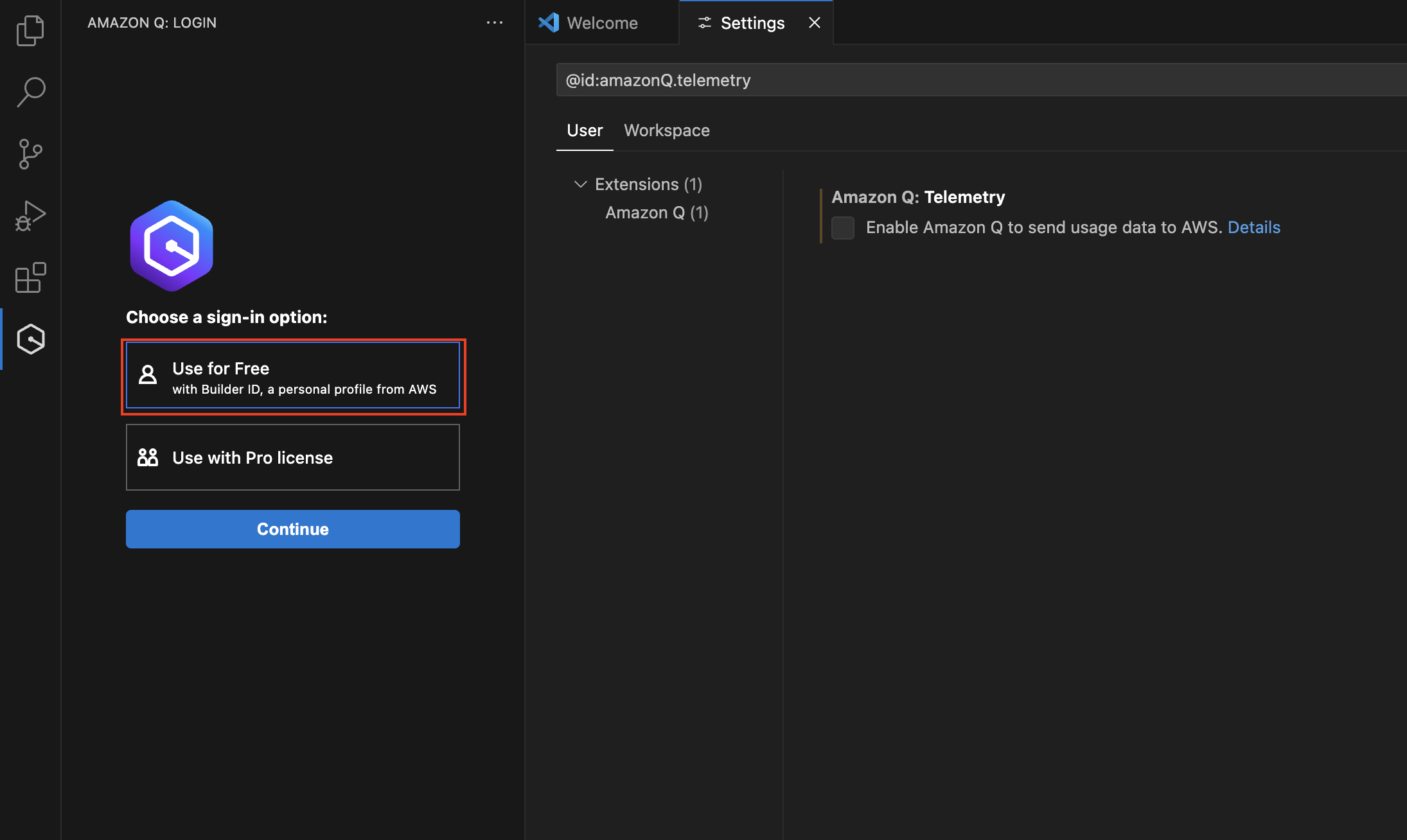The image size is (1407, 840).
Task: Click the person icon in Use for Free
Action: pyautogui.click(x=148, y=374)
